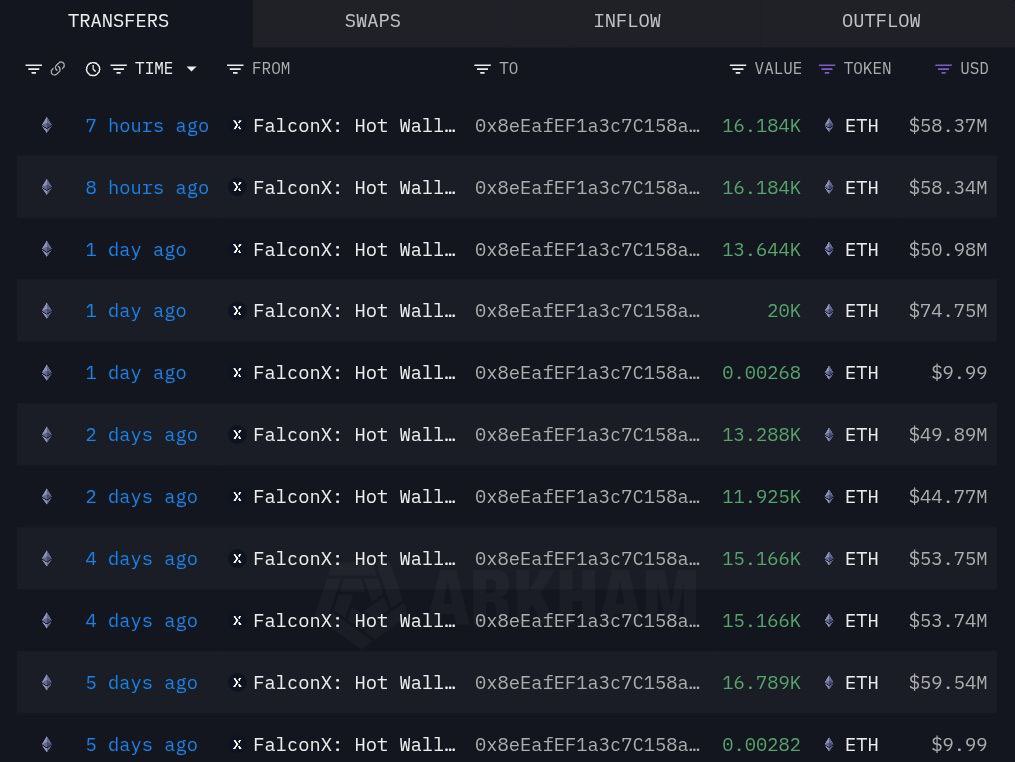Click the 16.789K value cell
Viewport: 1015px width, 762px height.
pos(761,683)
